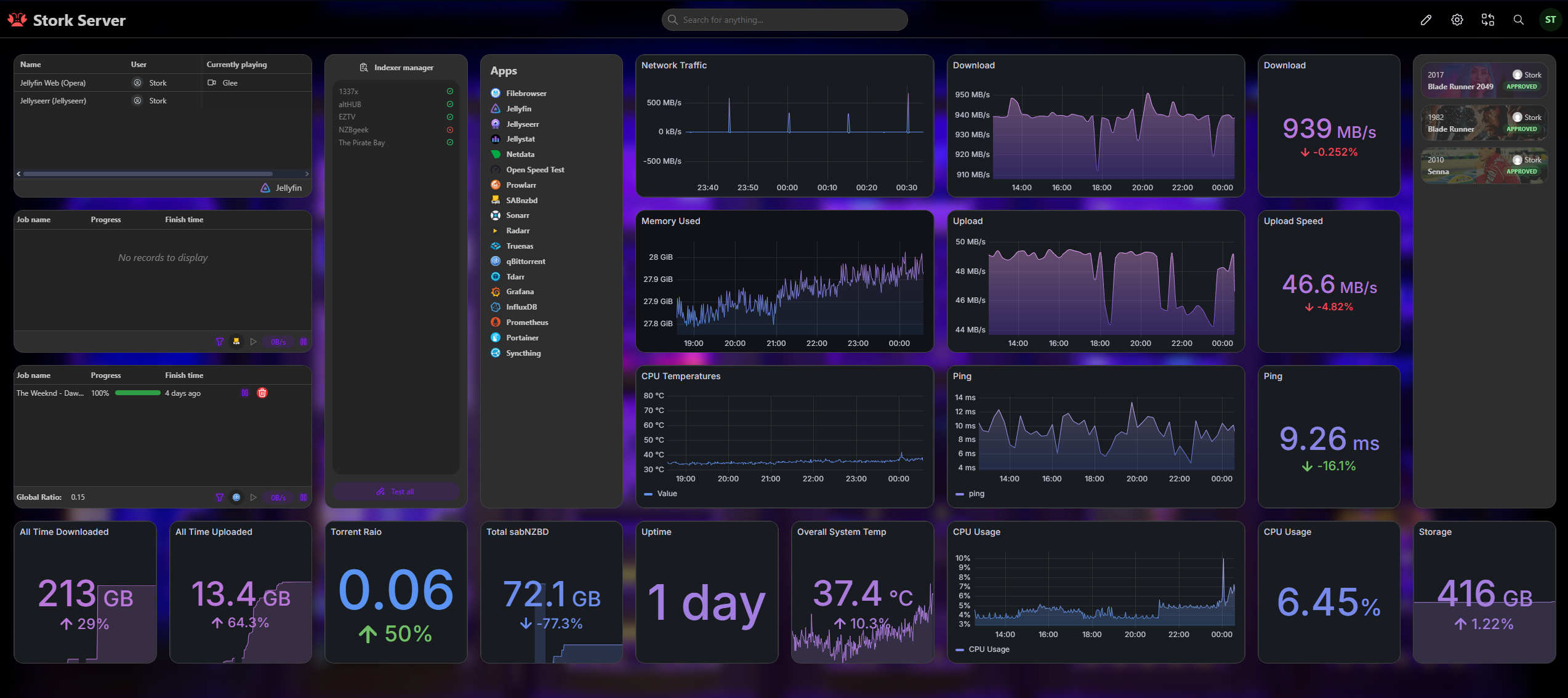Open the Upload Speed panel title menu
This screenshot has width=1568, height=698.
(x=1293, y=221)
